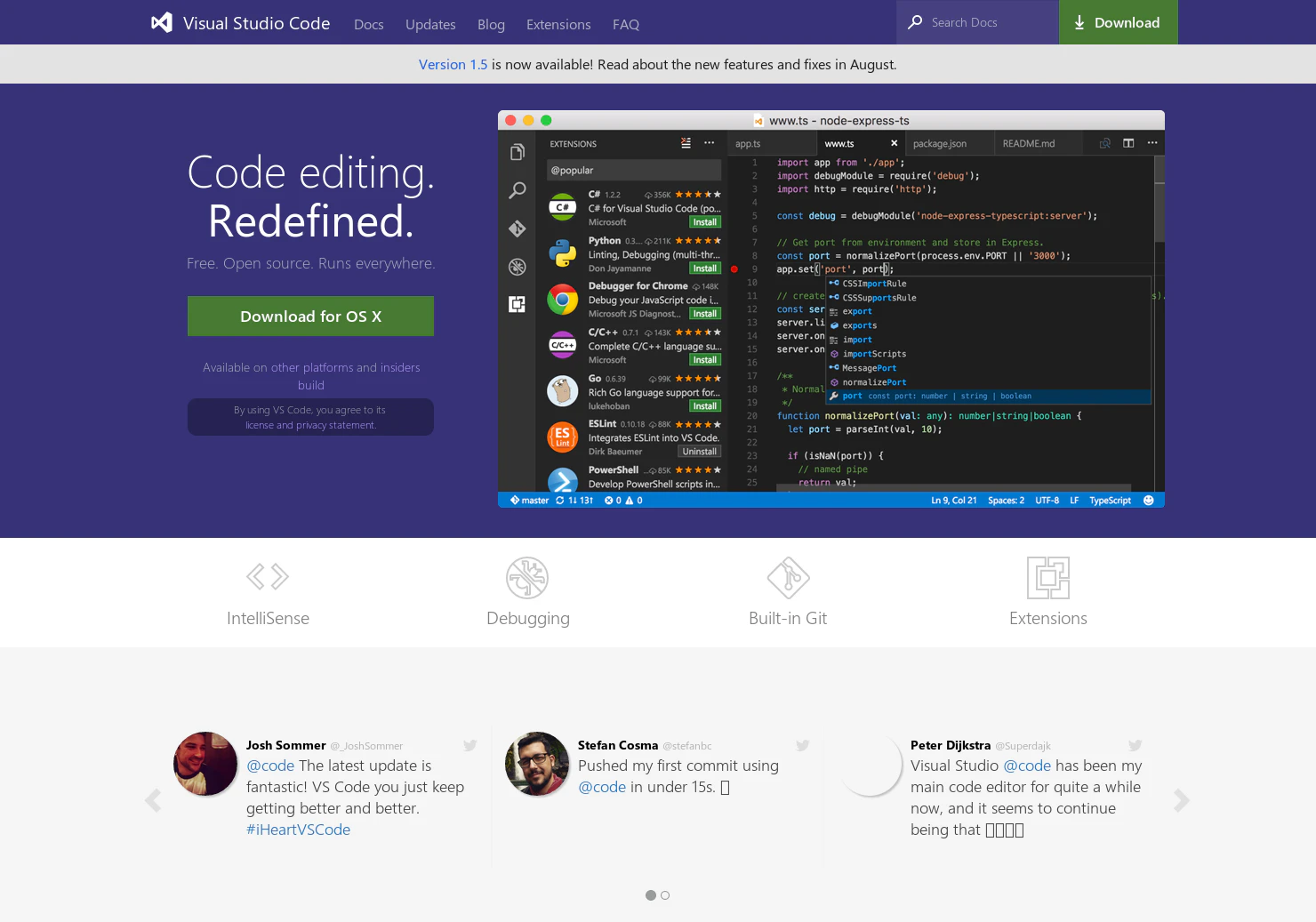The height and width of the screenshot is (922, 1316).
Task: Click the Git source control icon in activity bar
Action: 517,228
